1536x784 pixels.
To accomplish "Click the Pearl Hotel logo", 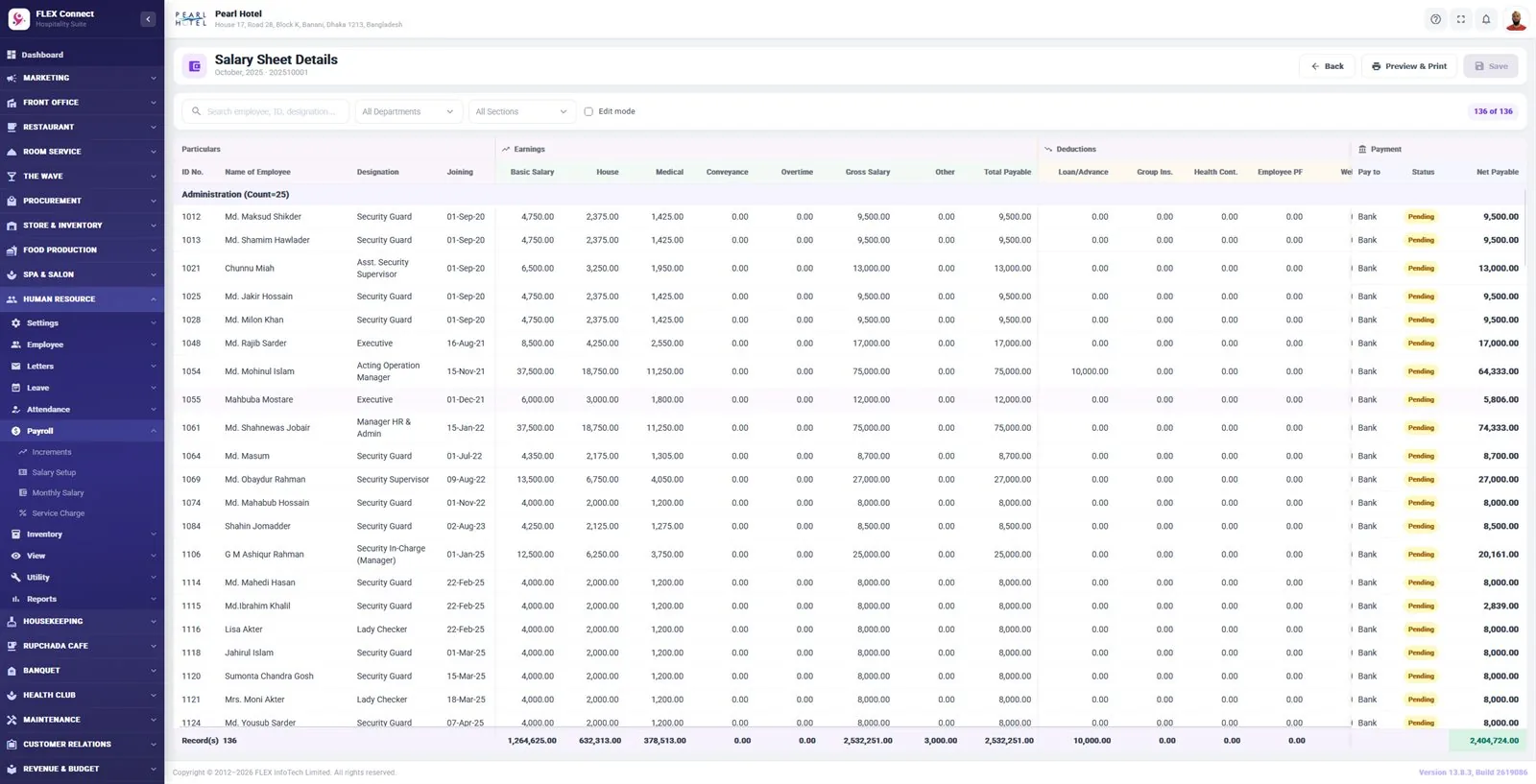I will point(191,19).
